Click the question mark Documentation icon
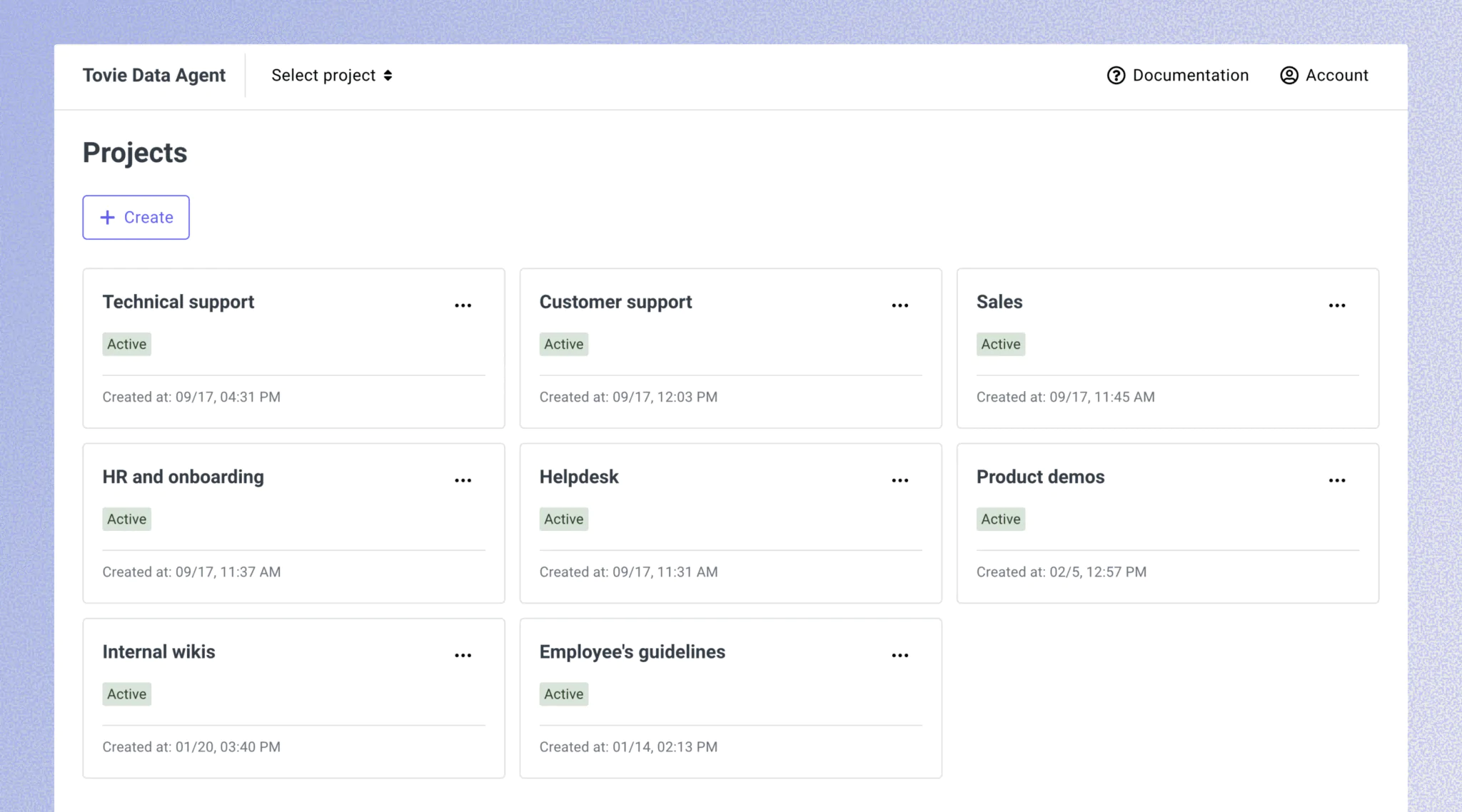Image resolution: width=1462 pixels, height=812 pixels. tap(1116, 76)
